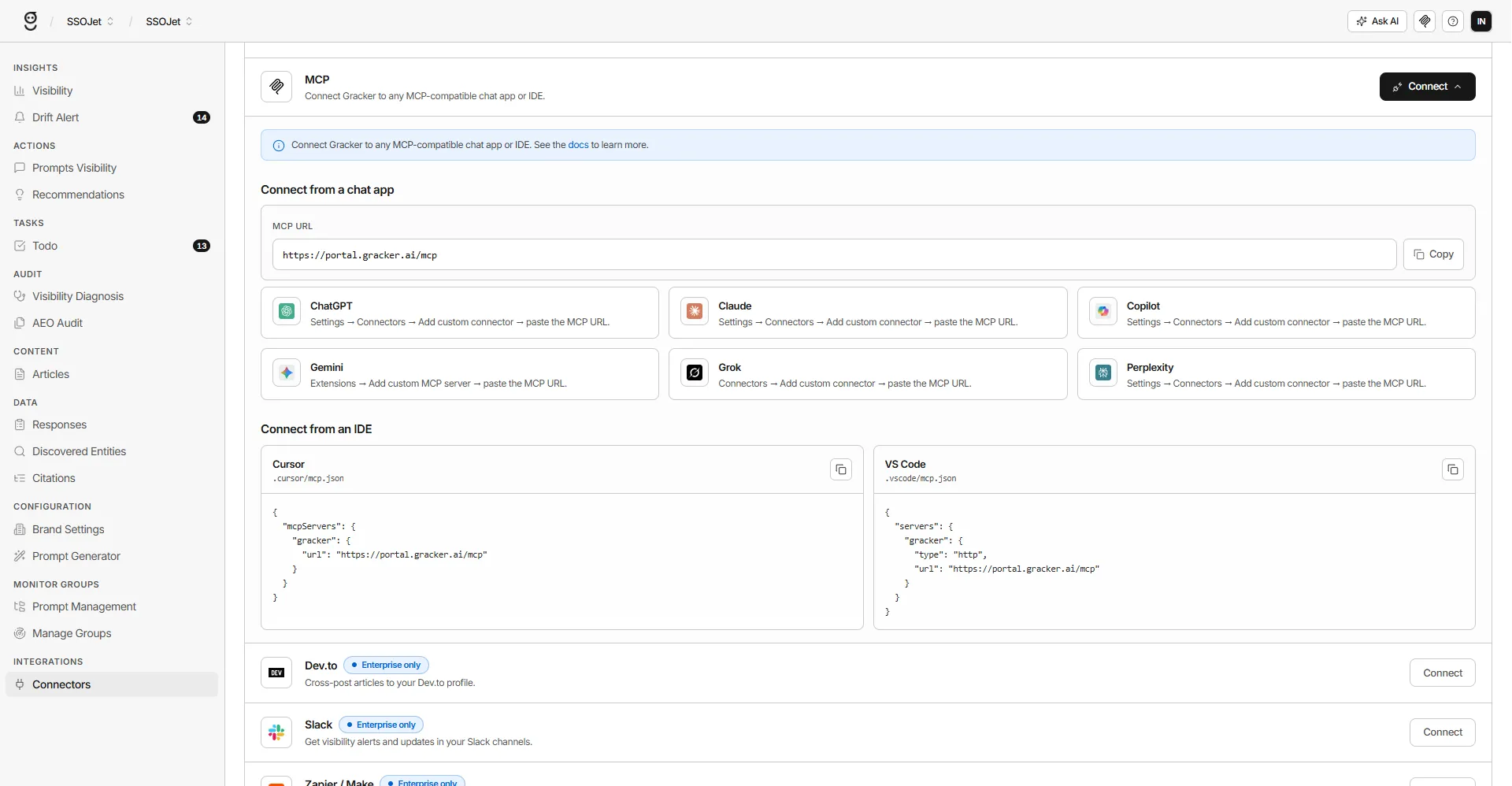Viewport: 1512px width, 786px height.
Task: Open the MCP icon button in top bar
Action: point(1425,21)
